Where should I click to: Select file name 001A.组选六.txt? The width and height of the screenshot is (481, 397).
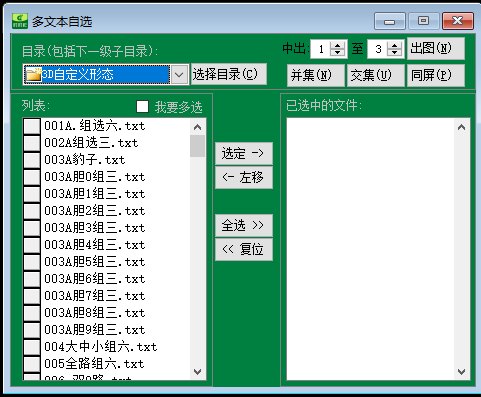95,126
